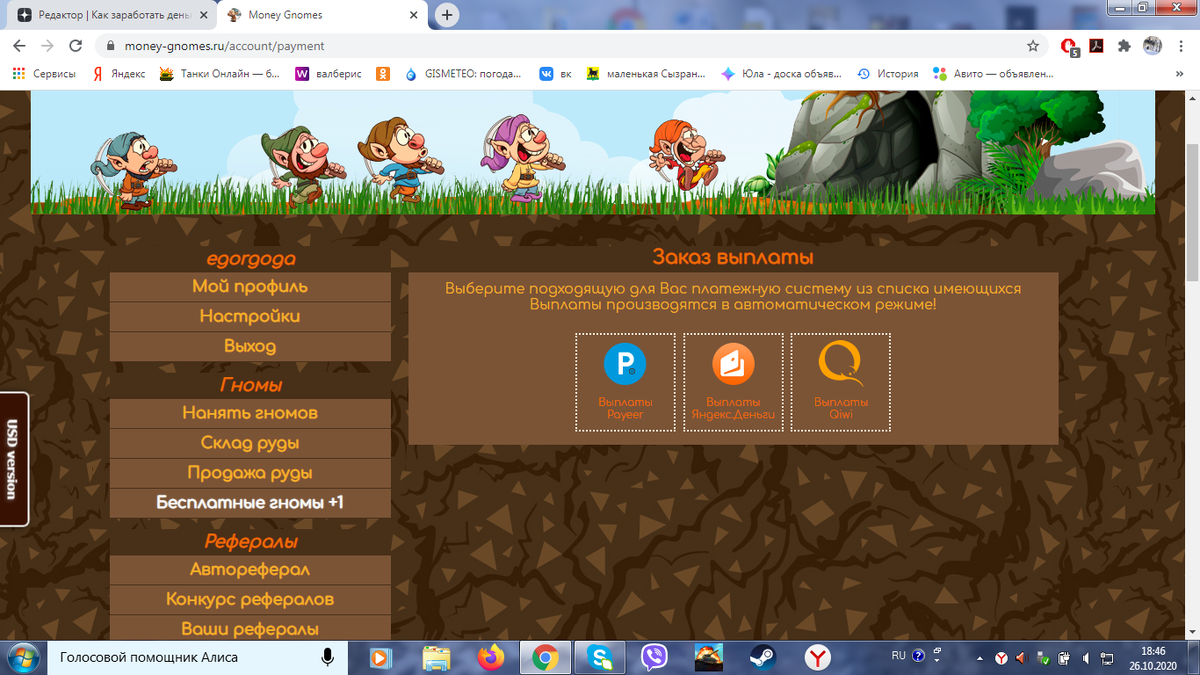The width and height of the screenshot is (1200, 675).
Task: Open Настройки in the sidebar
Action: [x=250, y=317]
